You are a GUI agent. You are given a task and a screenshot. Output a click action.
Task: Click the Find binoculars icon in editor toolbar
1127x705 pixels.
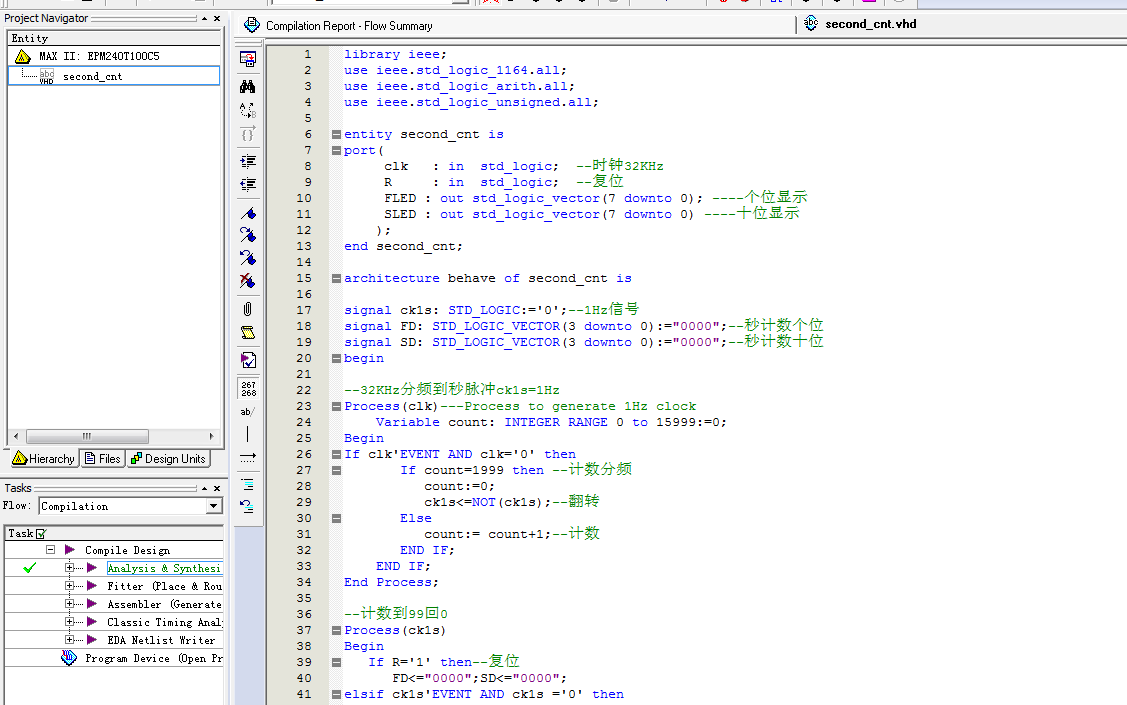(x=248, y=86)
